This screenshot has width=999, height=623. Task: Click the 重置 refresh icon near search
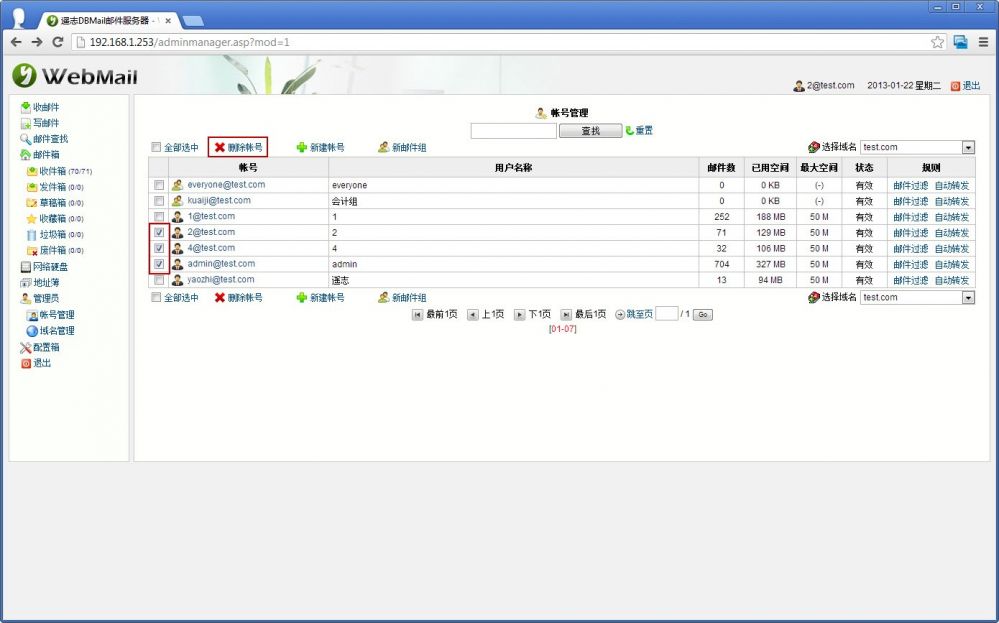click(629, 130)
